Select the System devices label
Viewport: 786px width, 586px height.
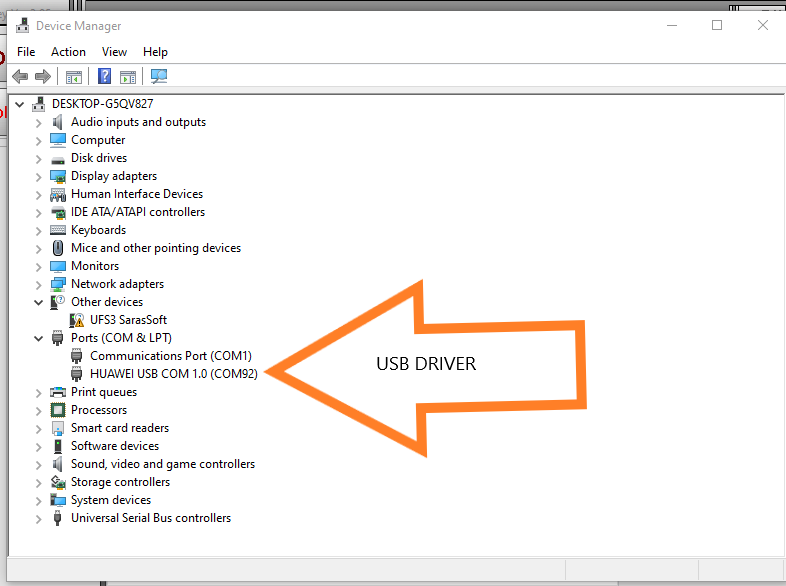111,500
